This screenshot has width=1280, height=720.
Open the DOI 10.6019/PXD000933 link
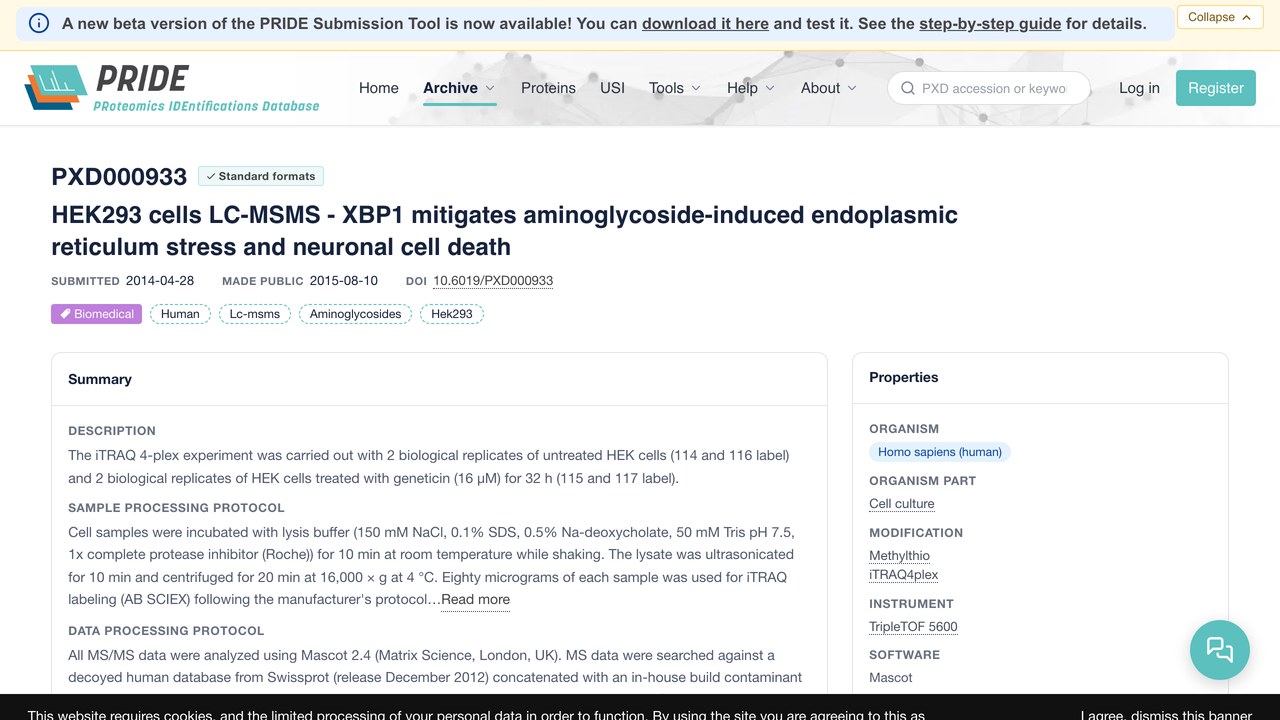click(x=493, y=281)
